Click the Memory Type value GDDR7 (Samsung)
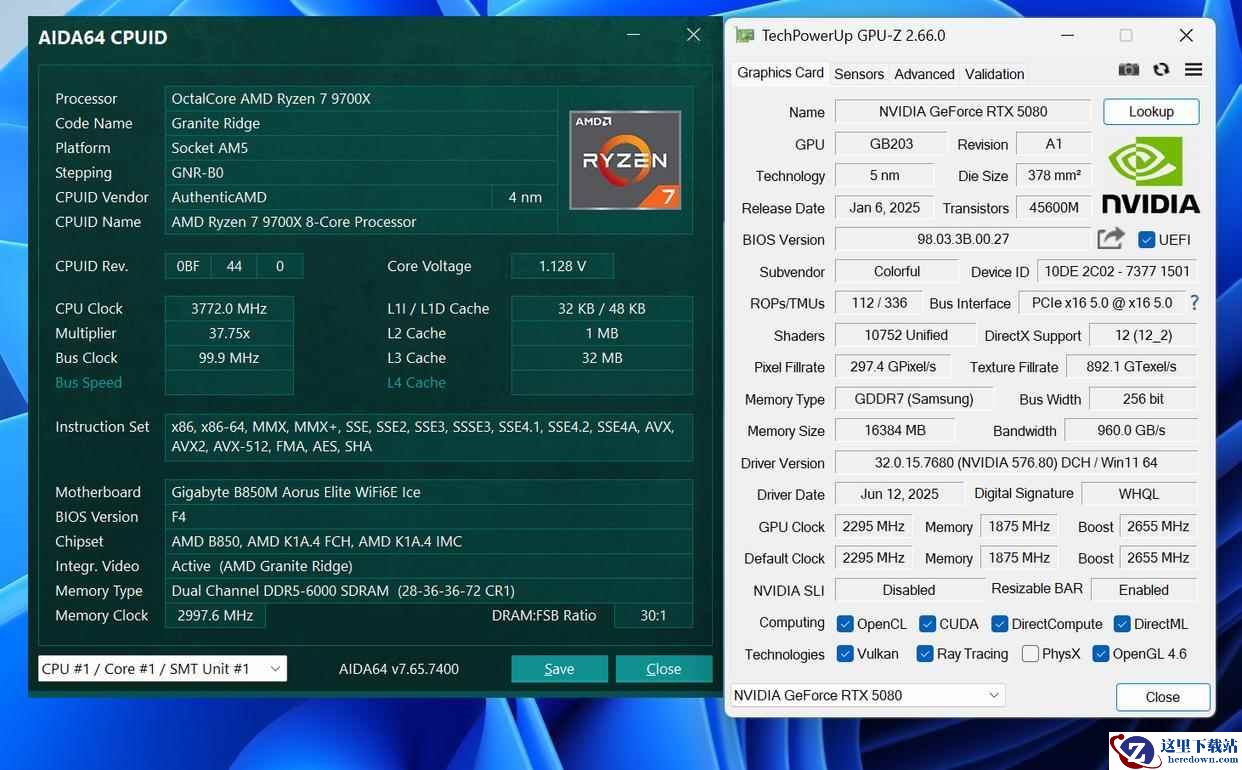The image size is (1242, 770). coord(914,399)
